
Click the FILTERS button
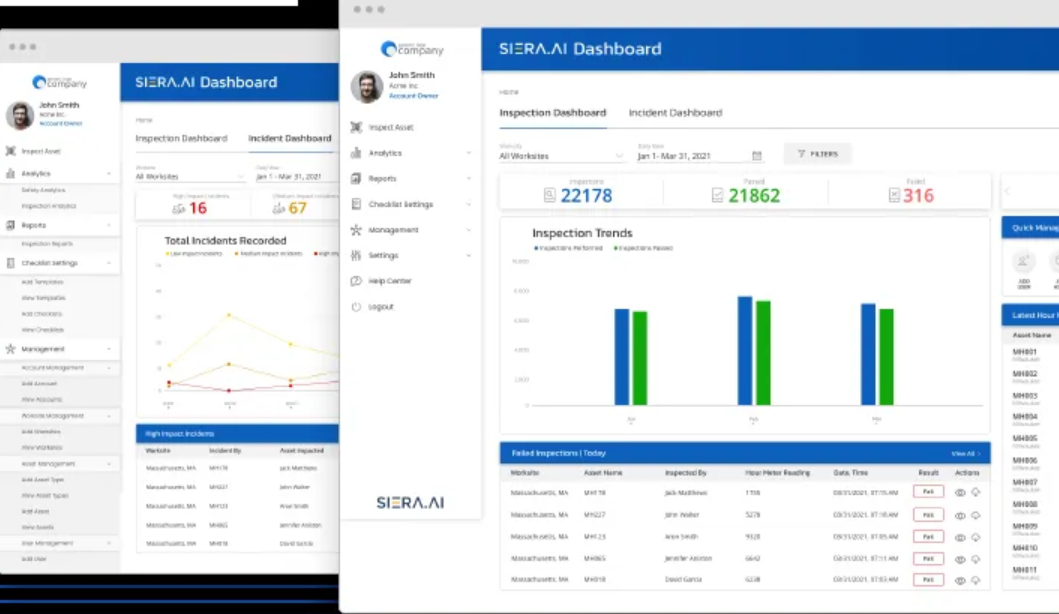point(818,154)
